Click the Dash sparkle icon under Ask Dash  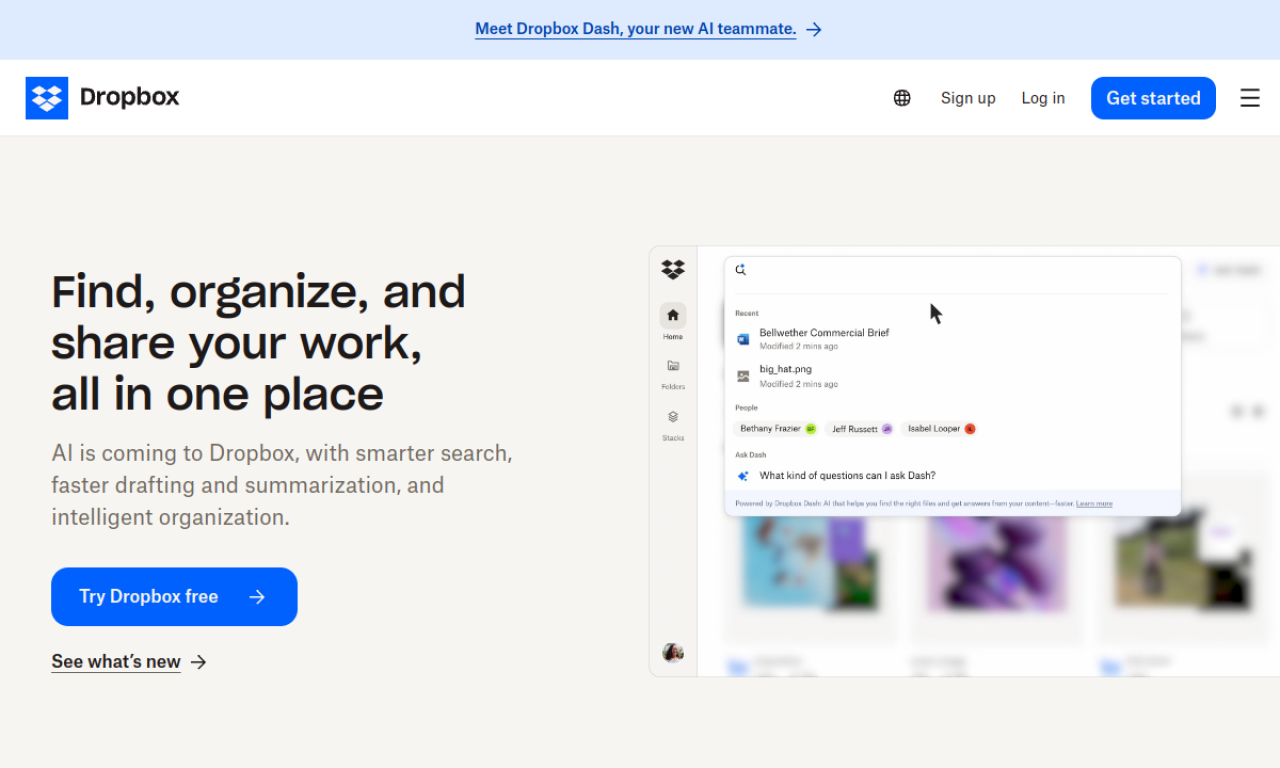pyautogui.click(x=744, y=475)
